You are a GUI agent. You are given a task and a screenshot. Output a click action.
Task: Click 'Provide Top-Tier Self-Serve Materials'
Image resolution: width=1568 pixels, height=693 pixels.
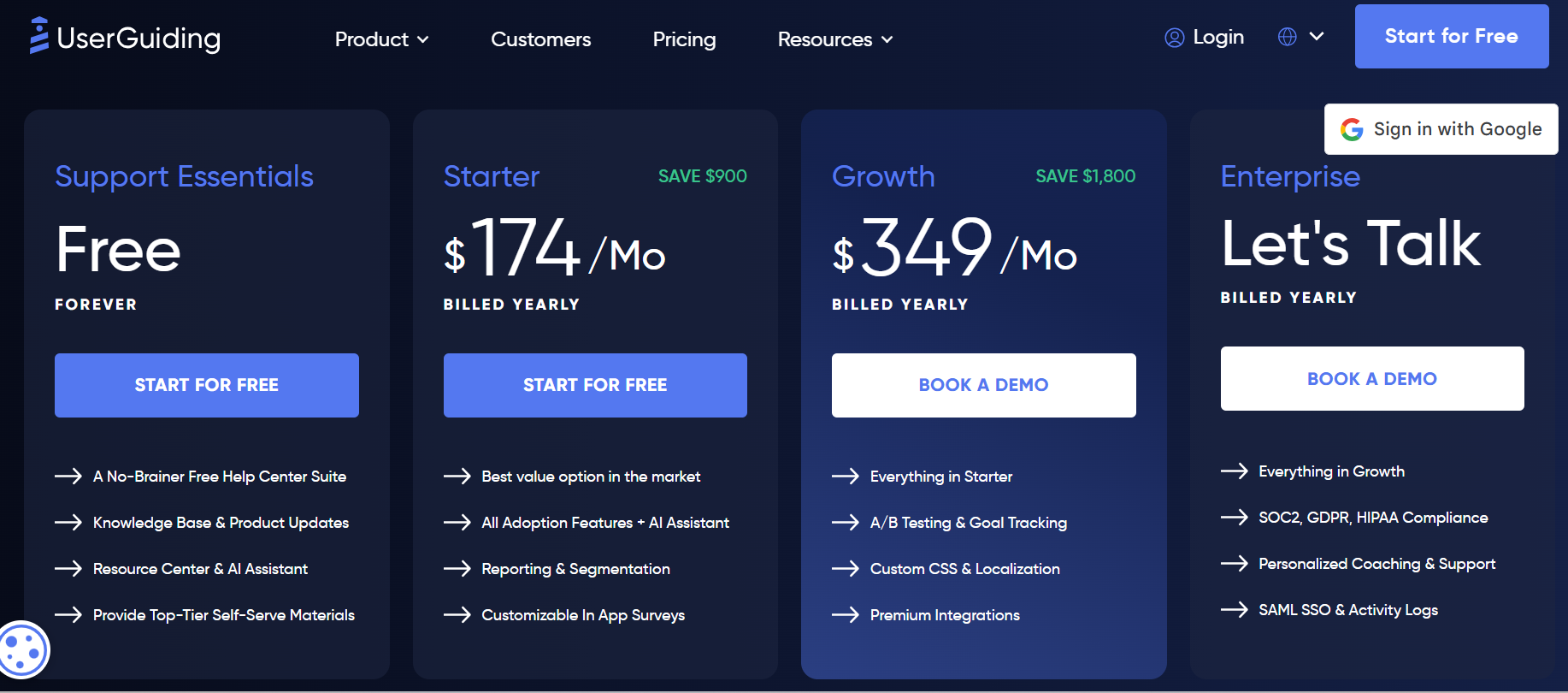point(224,615)
